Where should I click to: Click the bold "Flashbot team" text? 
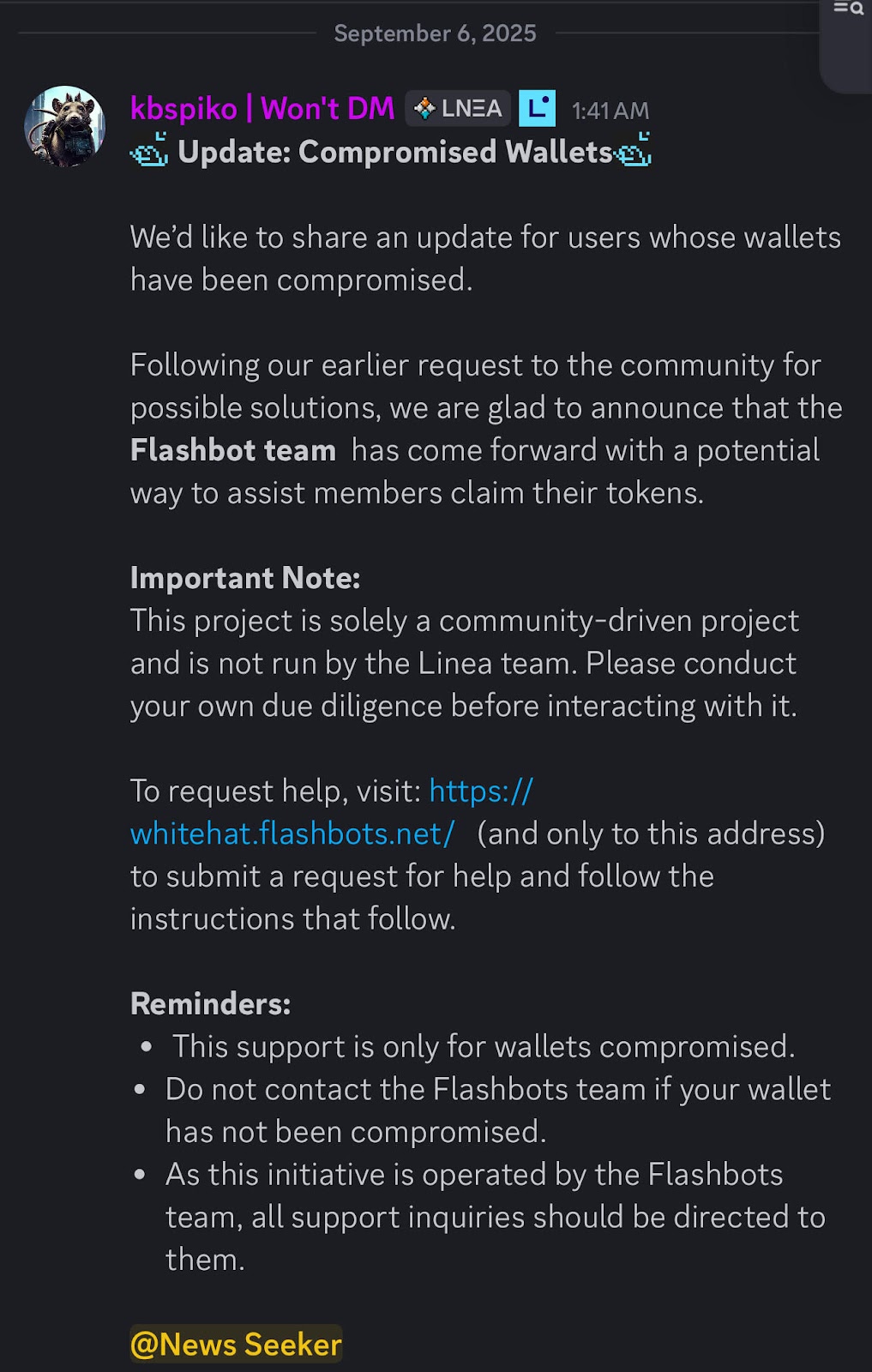point(232,450)
